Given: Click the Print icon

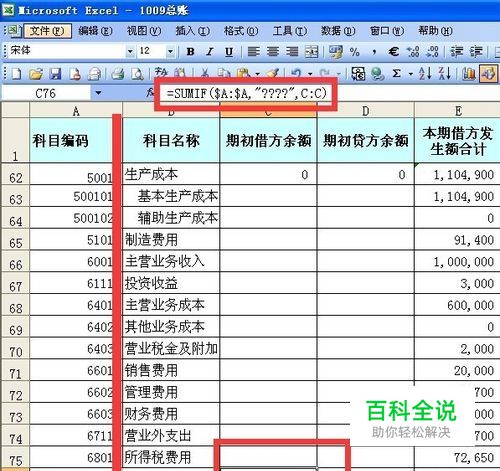Looking at the screenshot, I should coord(117,73).
